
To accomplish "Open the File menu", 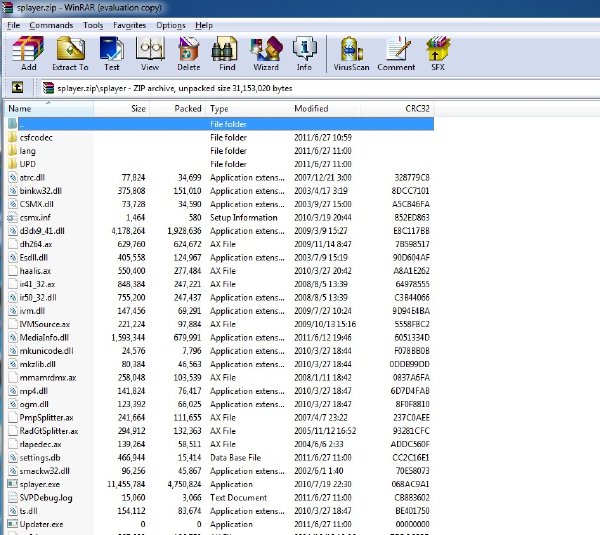I will (13, 25).
